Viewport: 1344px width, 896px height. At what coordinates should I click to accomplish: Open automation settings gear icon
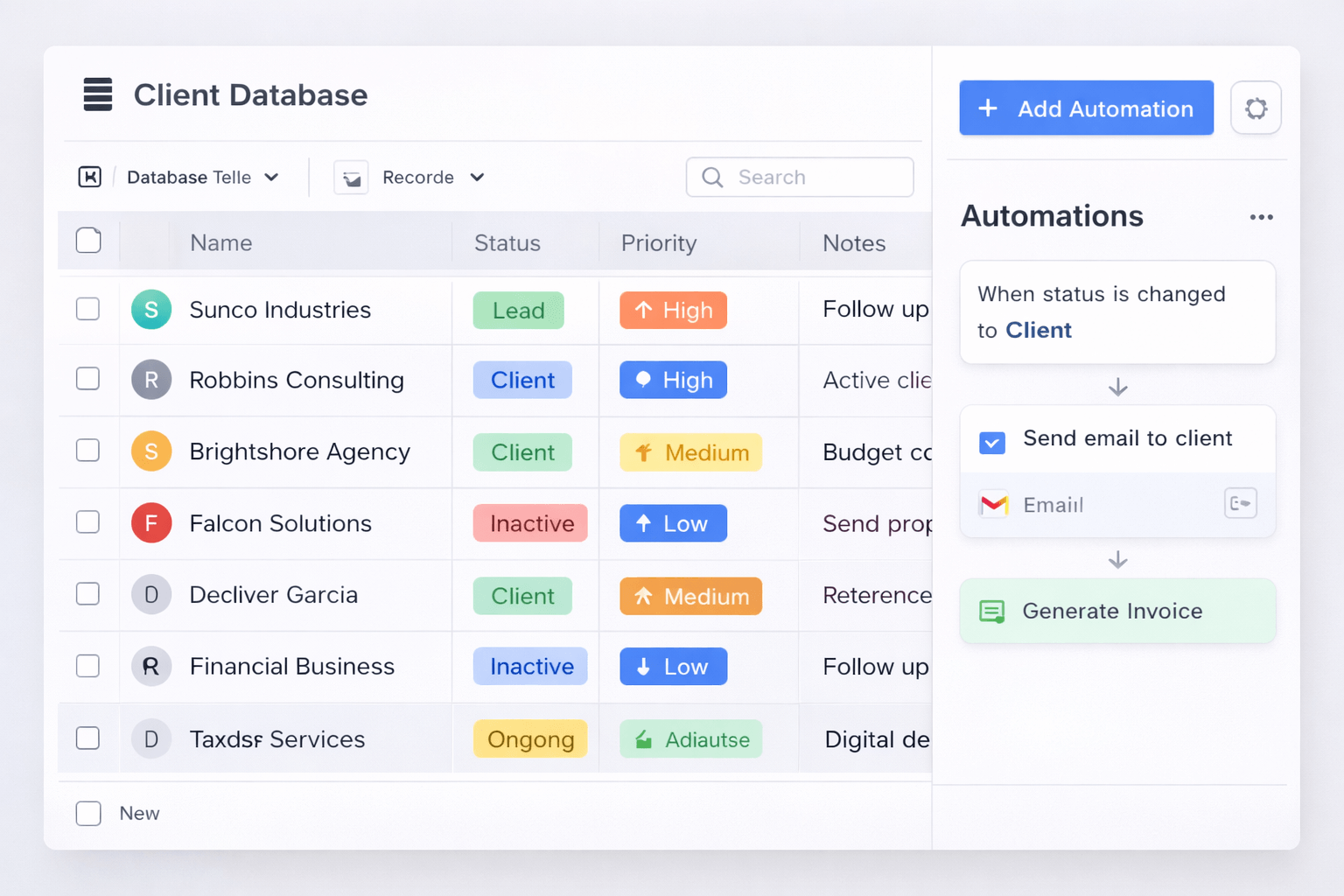pyautogui.click(x=1256, y=108)
